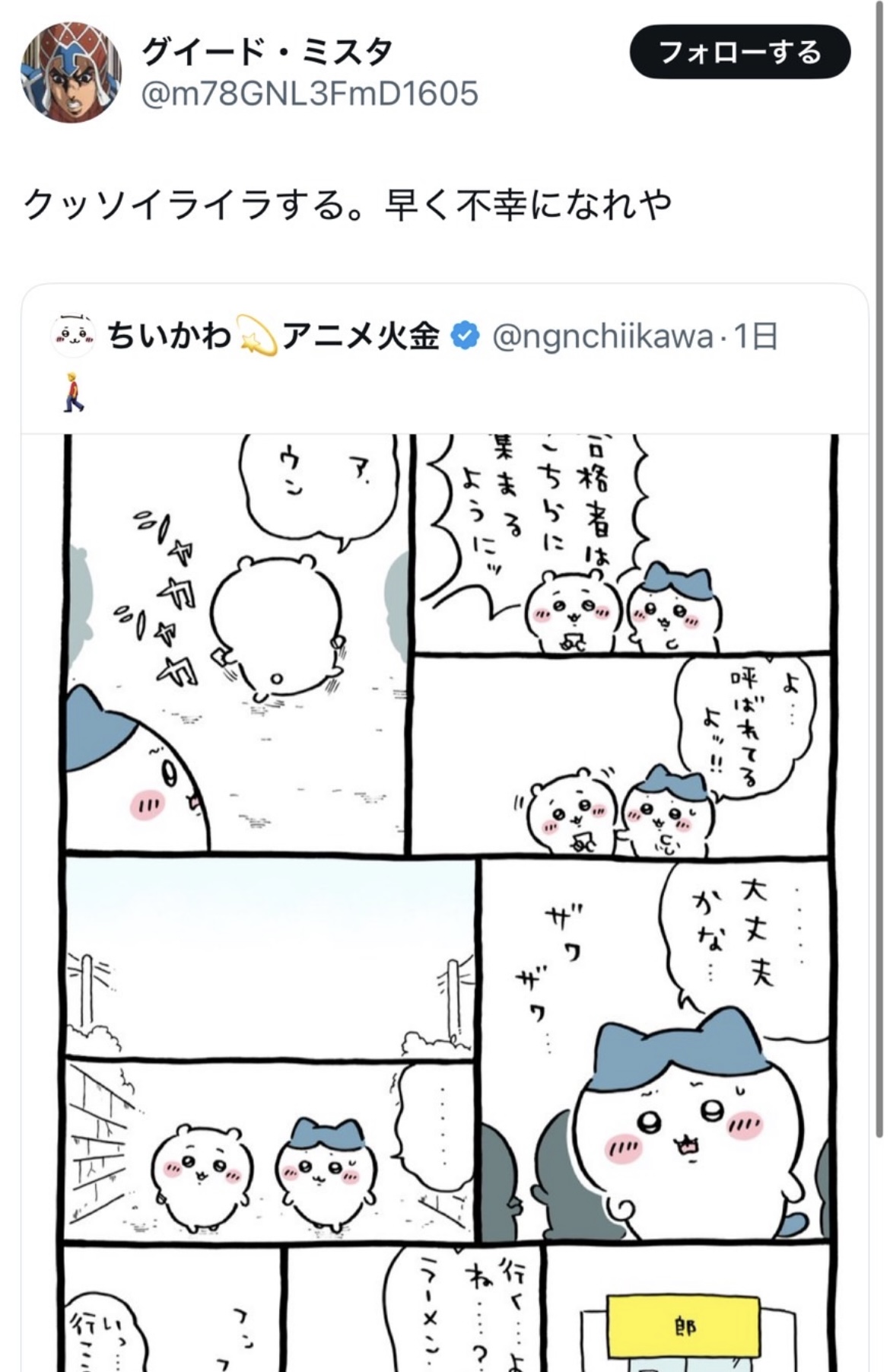Tap the blue verified badge icon
The height and width of the screenshot is (1372, 890).
click(465, 336)
